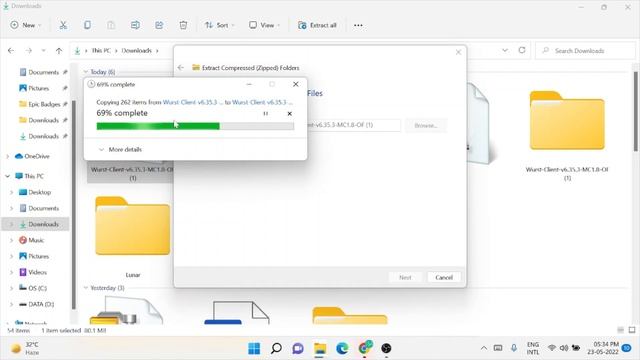
Task: Open taskbar Search
Action: coord(276,348)
